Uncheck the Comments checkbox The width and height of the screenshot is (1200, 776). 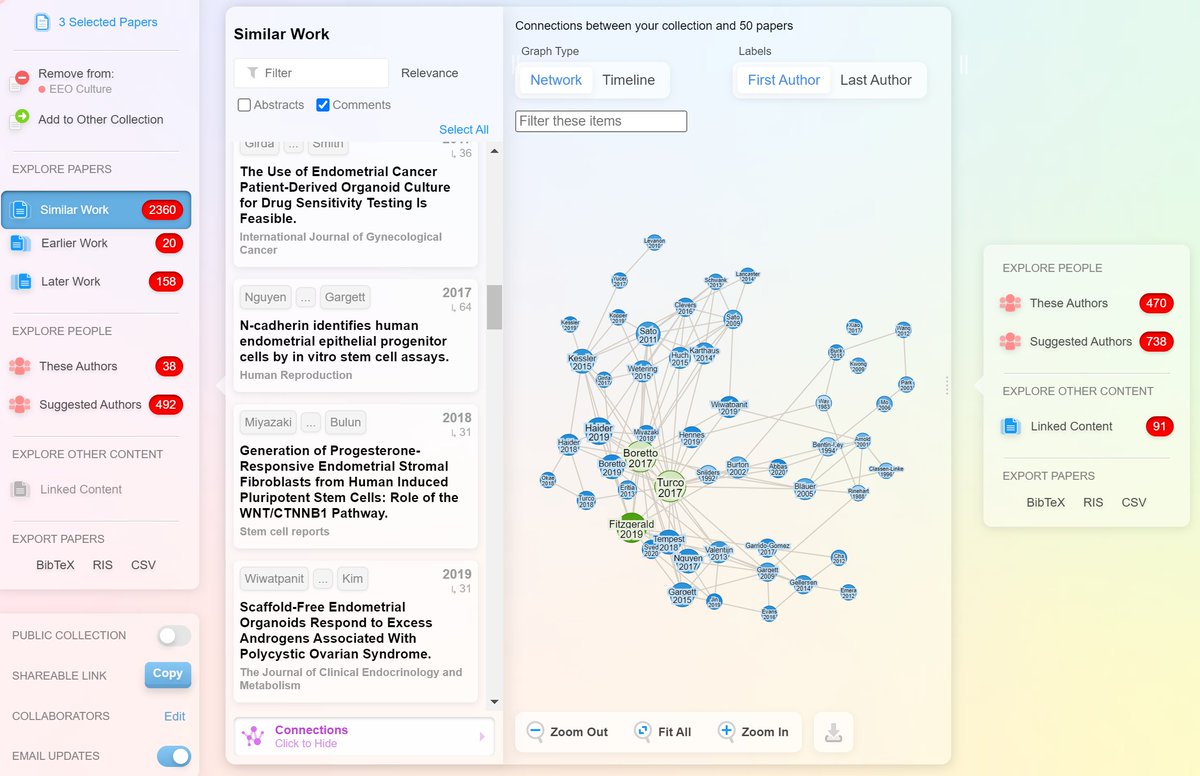(x=323, y=105)
